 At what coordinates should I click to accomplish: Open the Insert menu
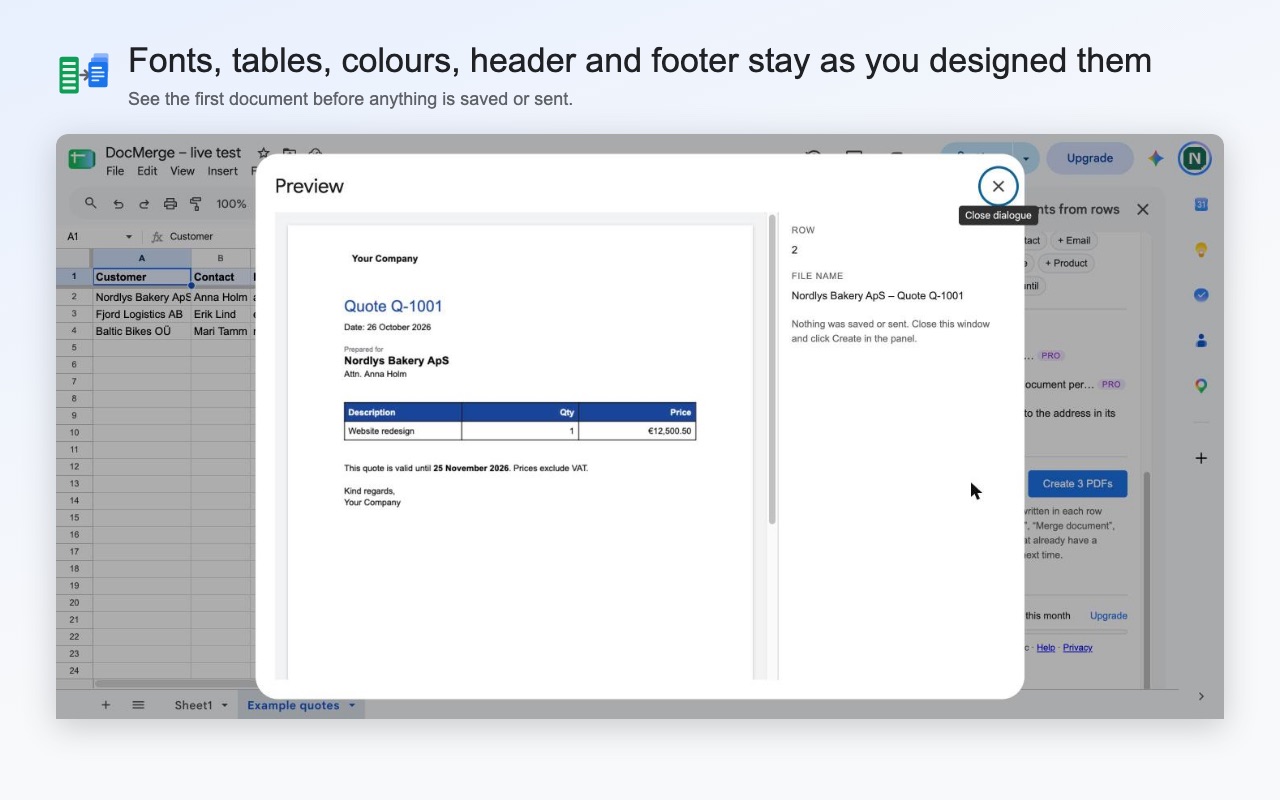pos(222,171)
